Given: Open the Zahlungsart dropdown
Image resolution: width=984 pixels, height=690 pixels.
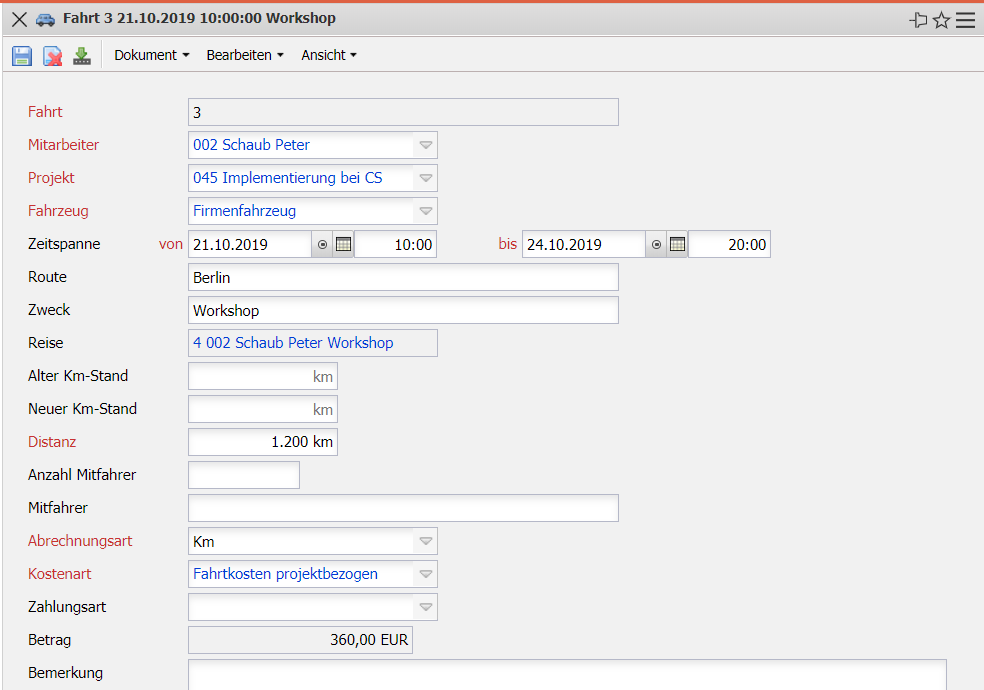Looking at the screenshot, I should point(426,607).
